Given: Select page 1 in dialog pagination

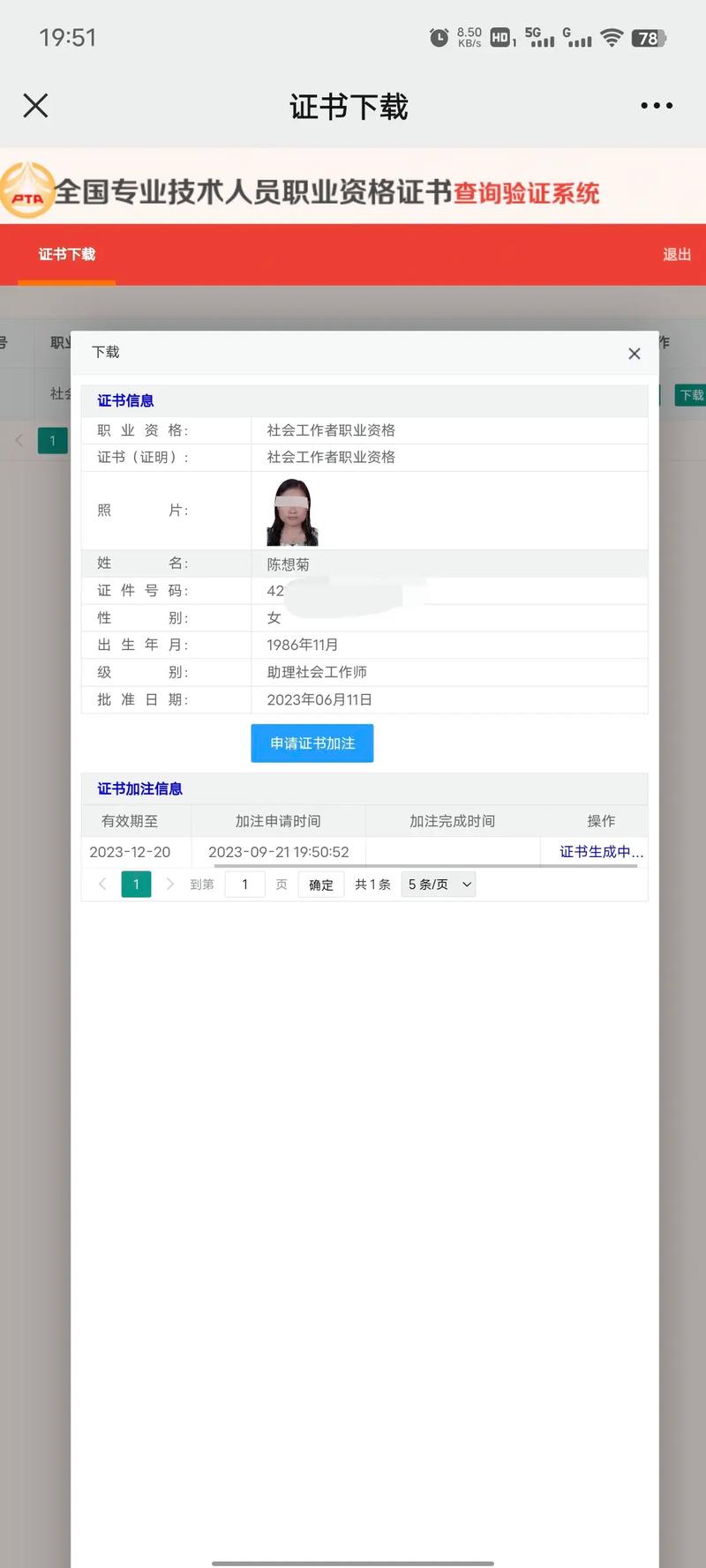Looking at the screenshot, I should [136, 884].
